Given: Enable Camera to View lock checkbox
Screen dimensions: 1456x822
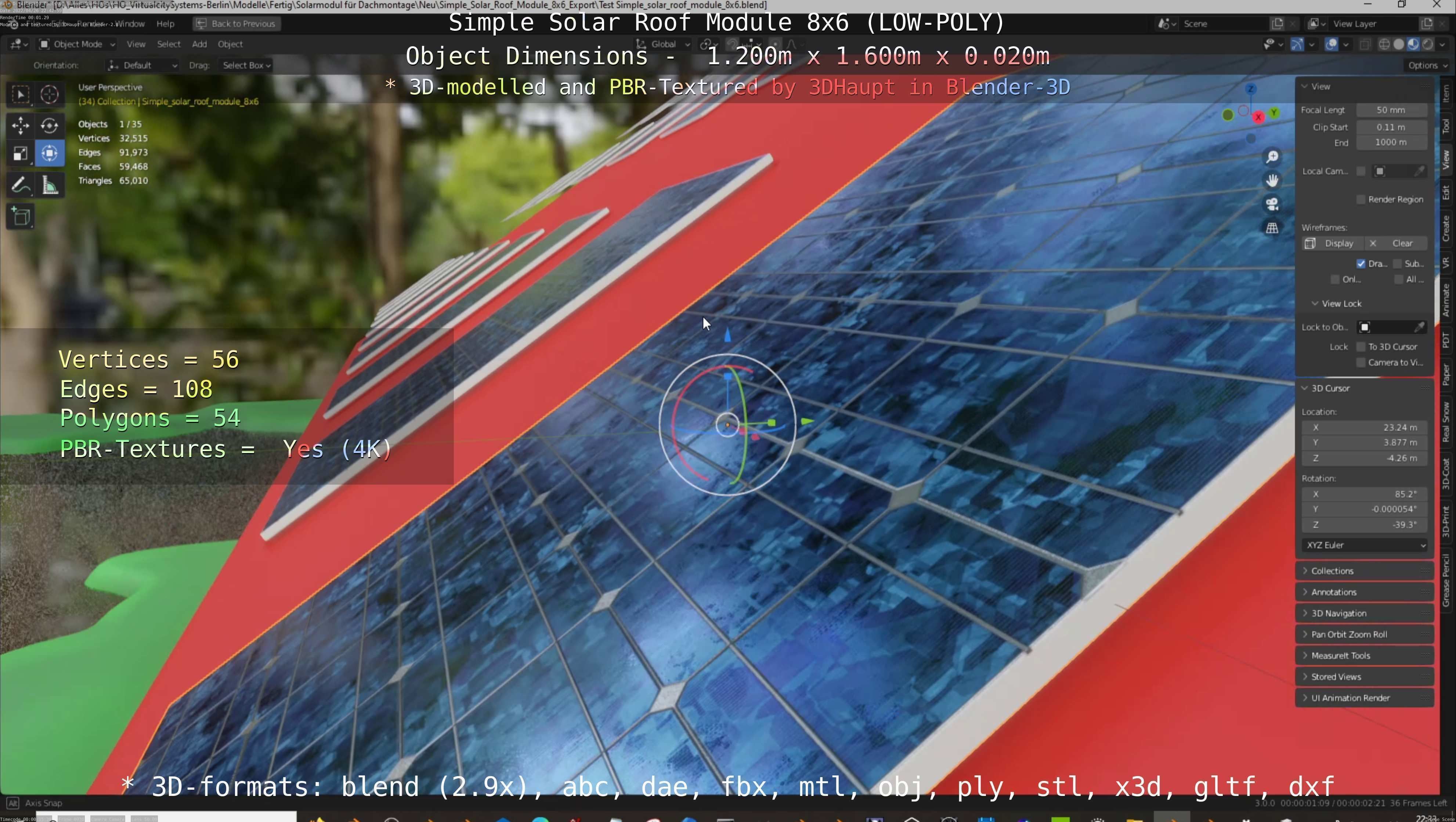Looking at the screenshot, I should (1361, 363).
